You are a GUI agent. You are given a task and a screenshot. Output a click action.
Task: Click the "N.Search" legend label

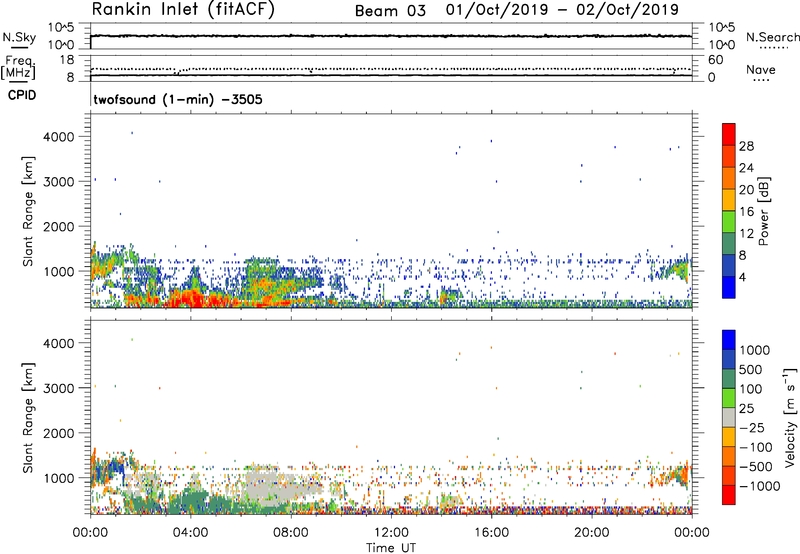point(772,37)
